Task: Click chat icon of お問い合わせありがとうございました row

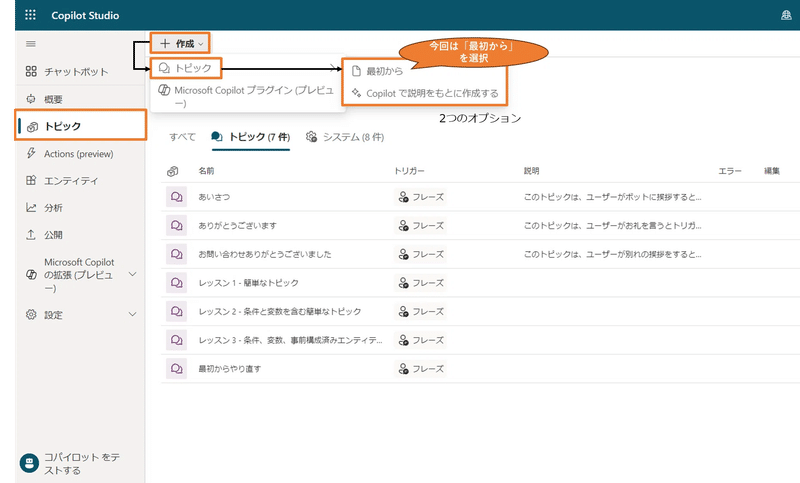Action: coord(177,254)
